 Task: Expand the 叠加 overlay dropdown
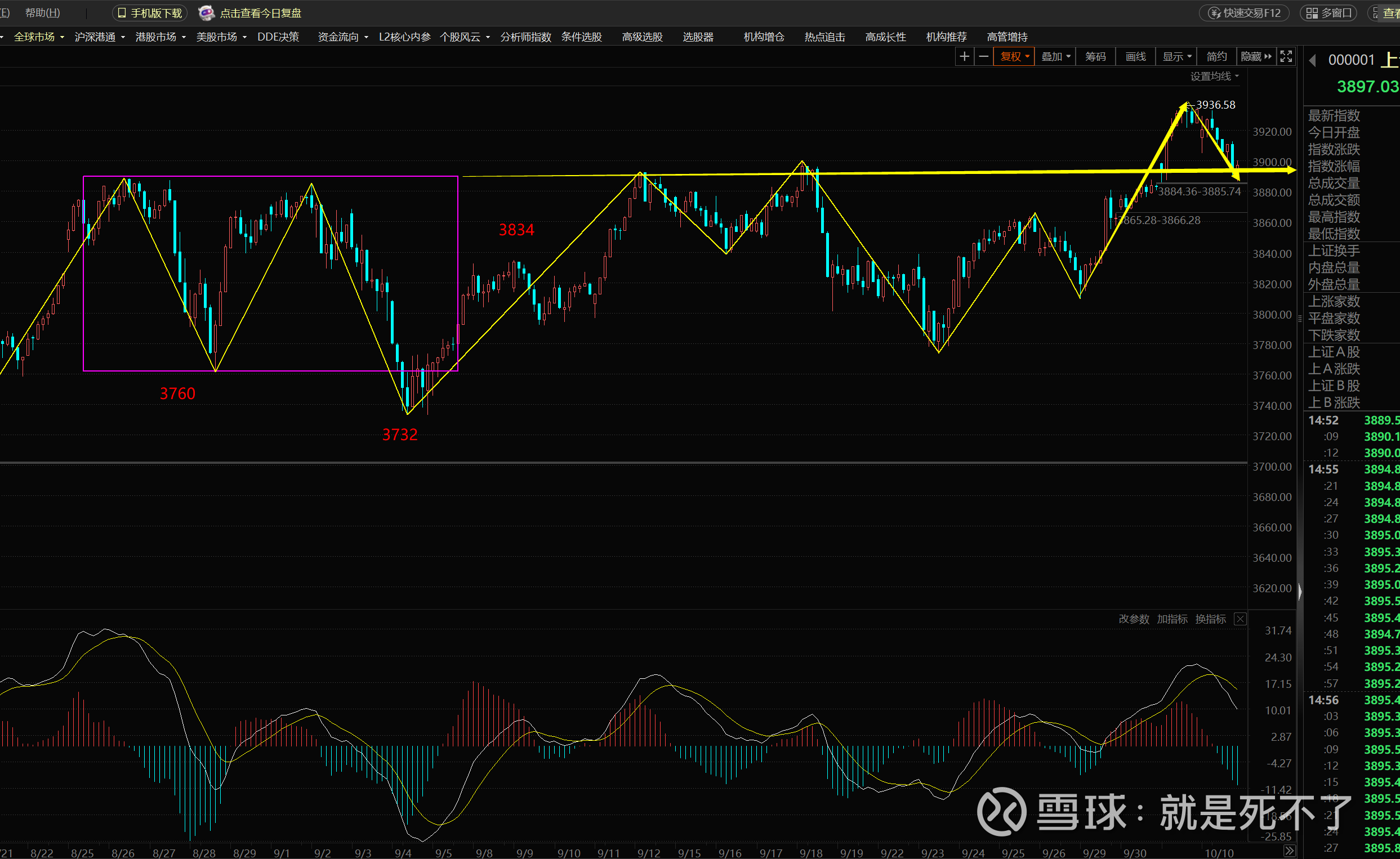[1055, 56]
